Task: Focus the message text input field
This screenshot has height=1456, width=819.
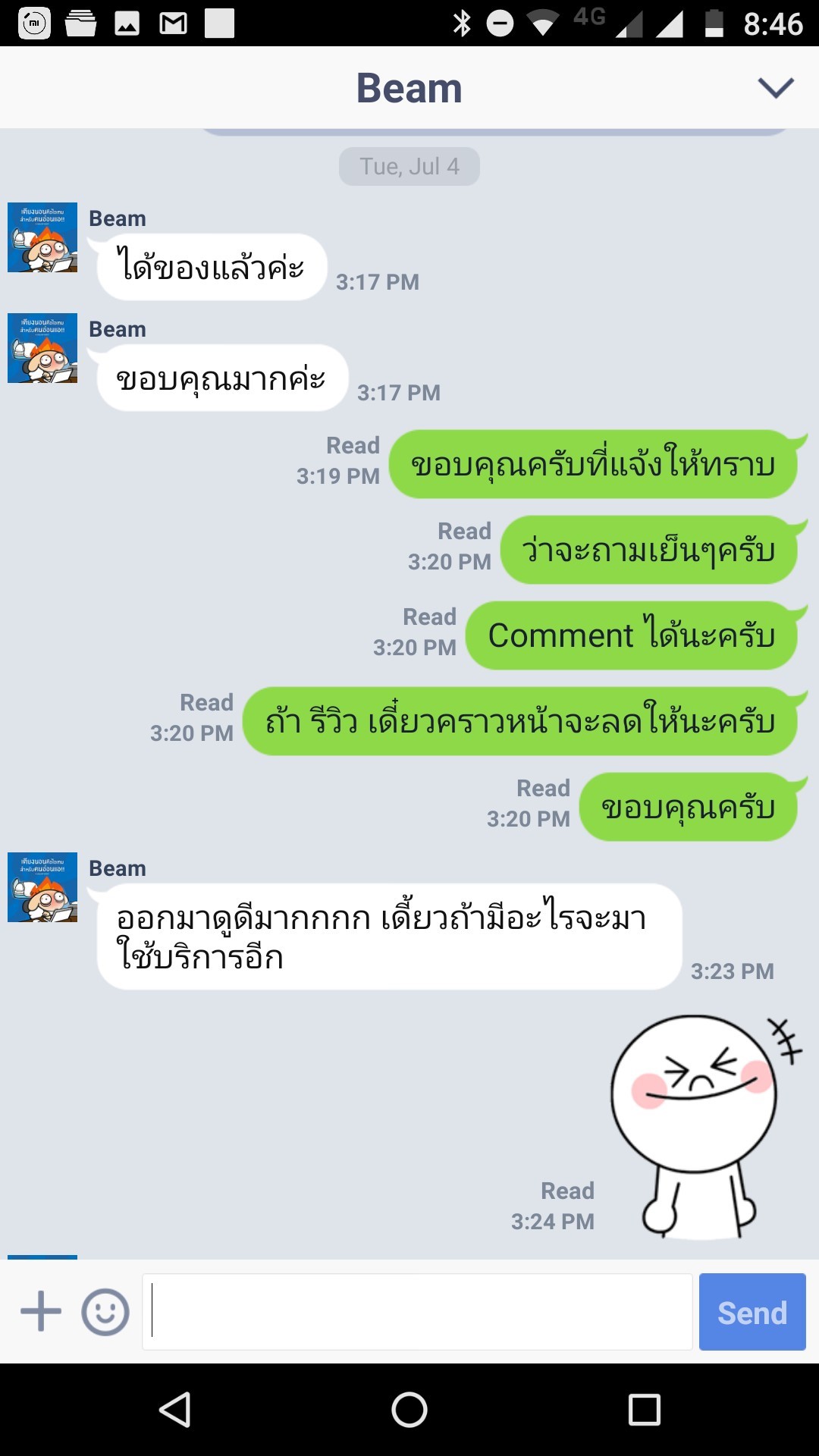Action: (417, 1312)
